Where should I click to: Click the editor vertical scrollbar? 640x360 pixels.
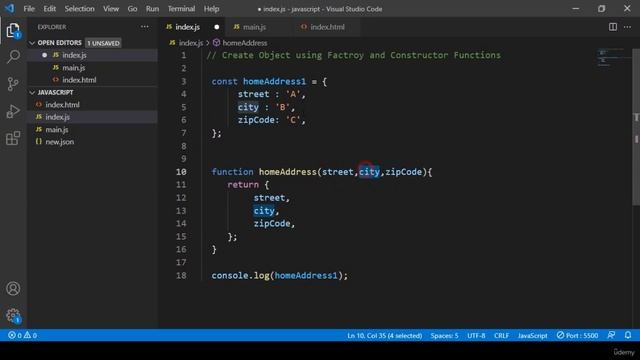[x=636, y=127]
